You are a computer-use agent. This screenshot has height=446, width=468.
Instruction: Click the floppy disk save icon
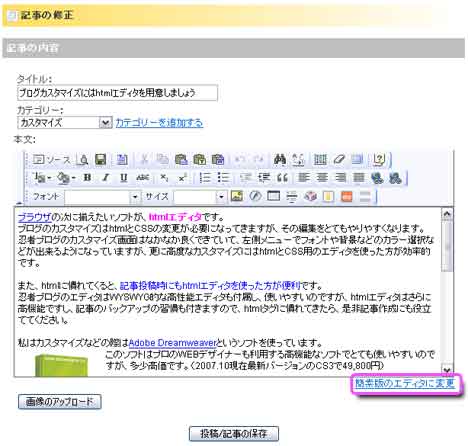coord(100,160)
